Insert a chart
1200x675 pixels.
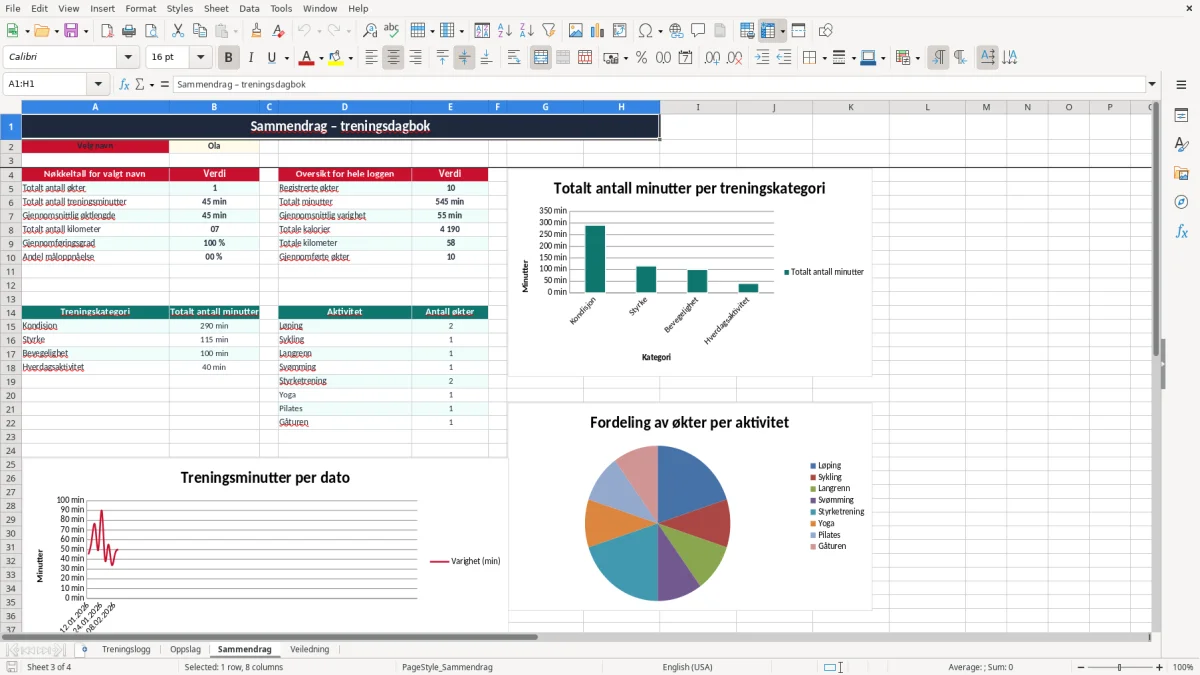pyautogui.click(x=598, y=31)
